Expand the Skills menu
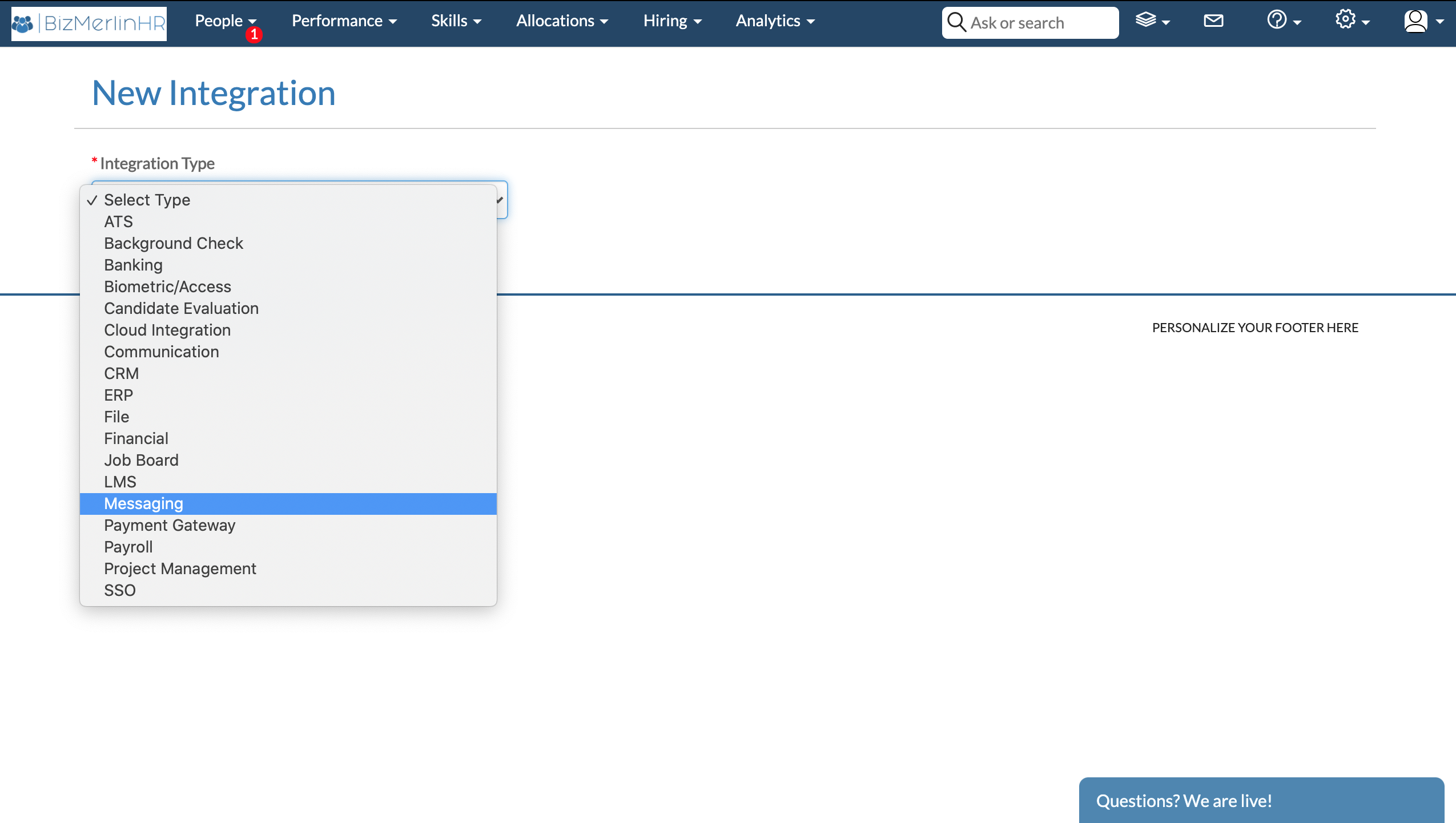Viewport: 1456px width, 823px height. pyautogui.click(x=456, y=21)
